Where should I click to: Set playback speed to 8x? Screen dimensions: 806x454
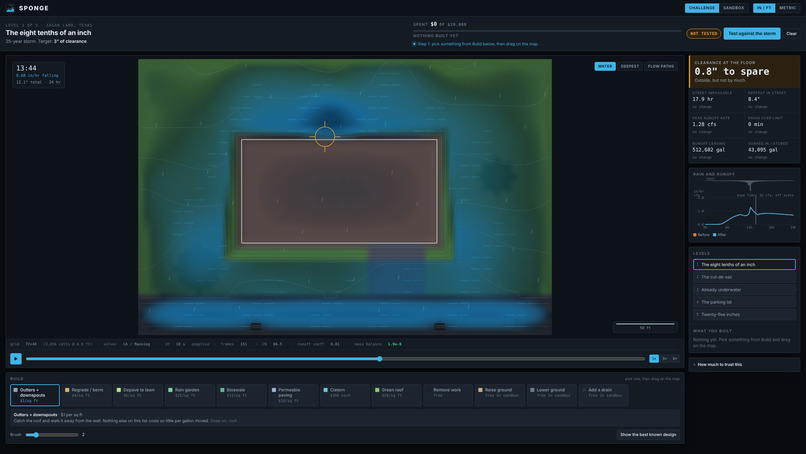675,359
